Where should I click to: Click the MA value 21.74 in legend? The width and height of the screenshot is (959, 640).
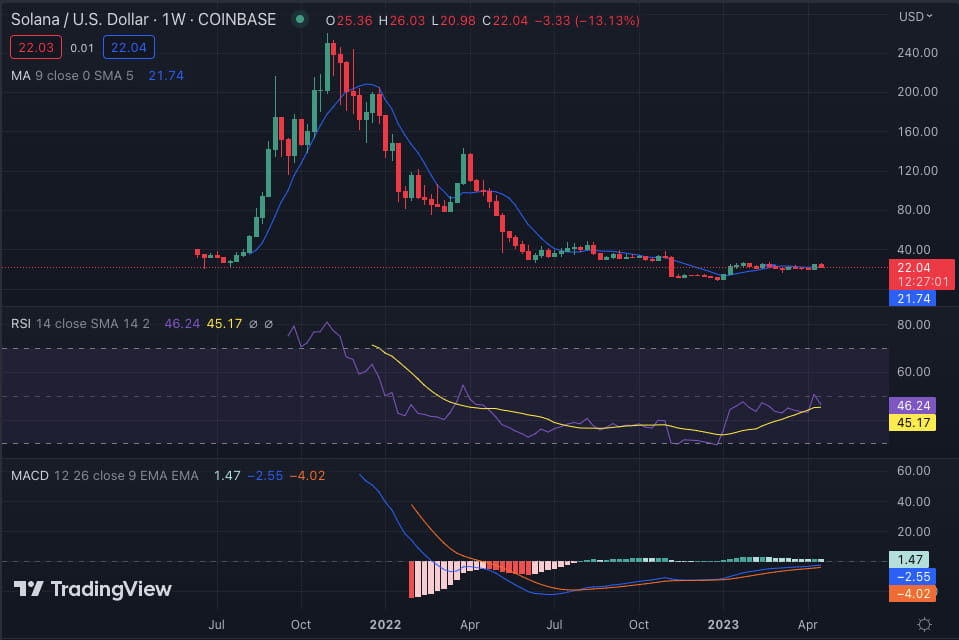(x=166, y=76)
